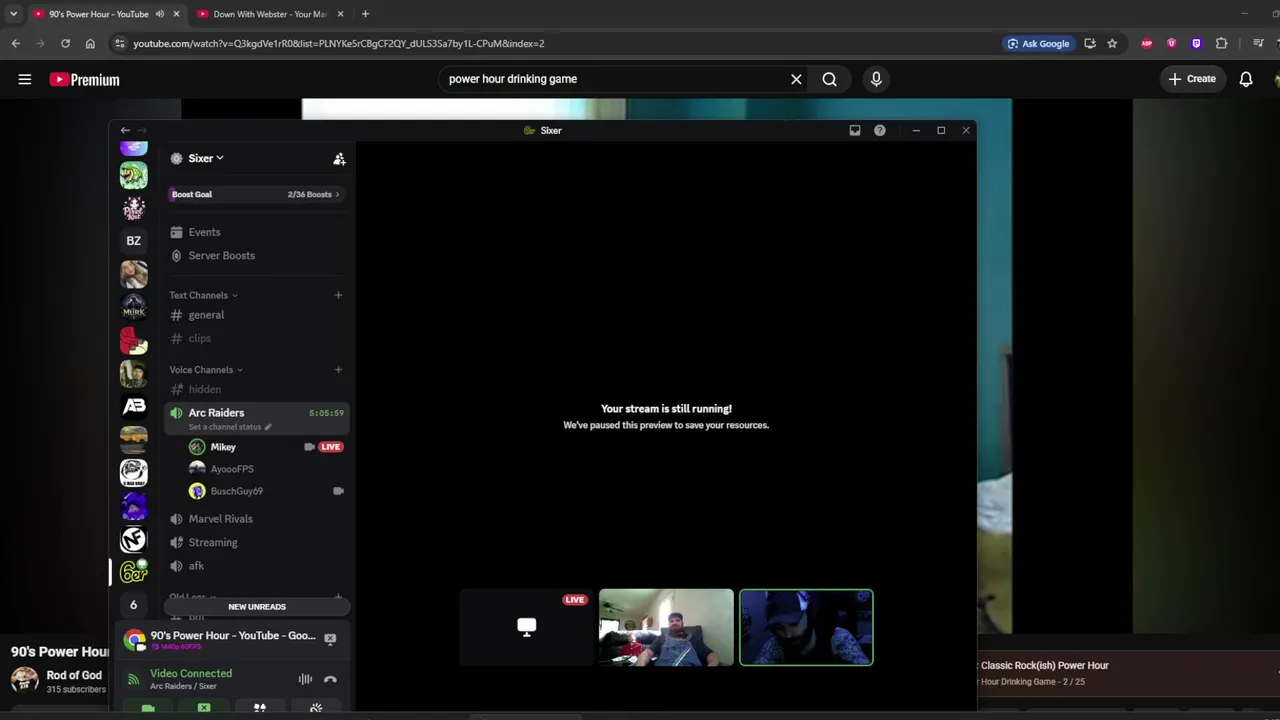Open a new browser tab
Screen dimensions: 1280x720
click(x=365, y=14)
